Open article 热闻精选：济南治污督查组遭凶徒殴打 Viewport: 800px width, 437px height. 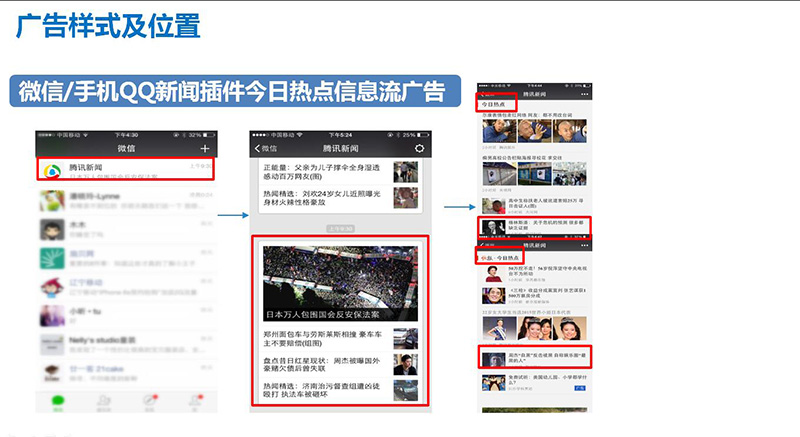click(x=340, y=391)
